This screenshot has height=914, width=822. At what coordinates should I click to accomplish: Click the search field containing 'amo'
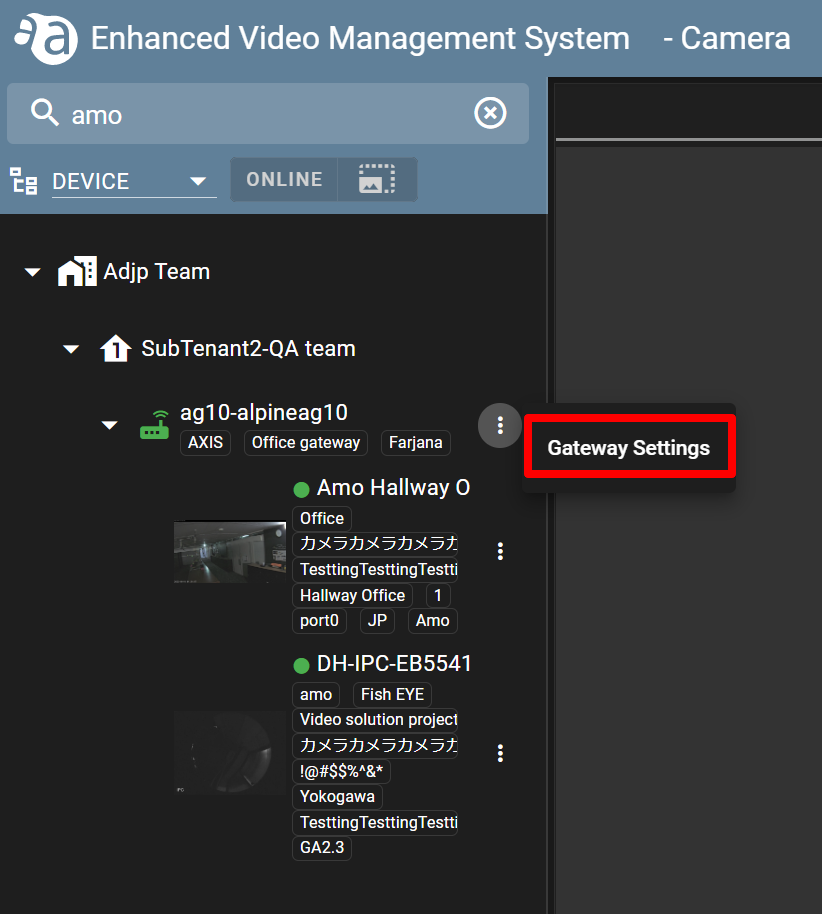tap(268, 114)
